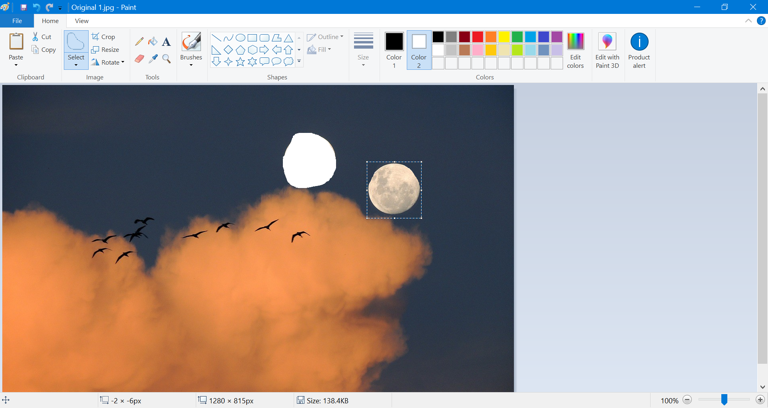Viewport: 768px width, 408px height.
Task: Switch active color to Color 1
Action: [394, 49]
